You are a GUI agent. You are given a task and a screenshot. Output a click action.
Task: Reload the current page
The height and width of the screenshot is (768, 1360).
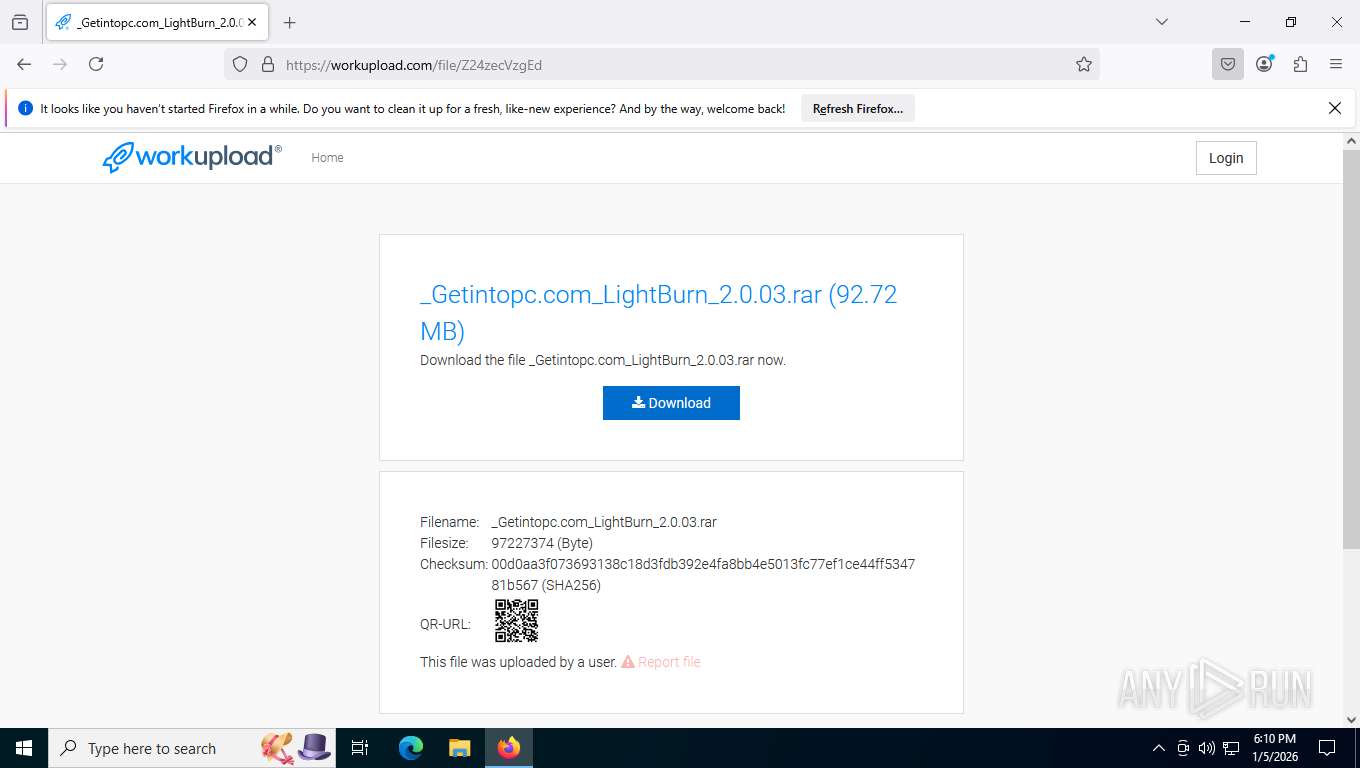96,64
